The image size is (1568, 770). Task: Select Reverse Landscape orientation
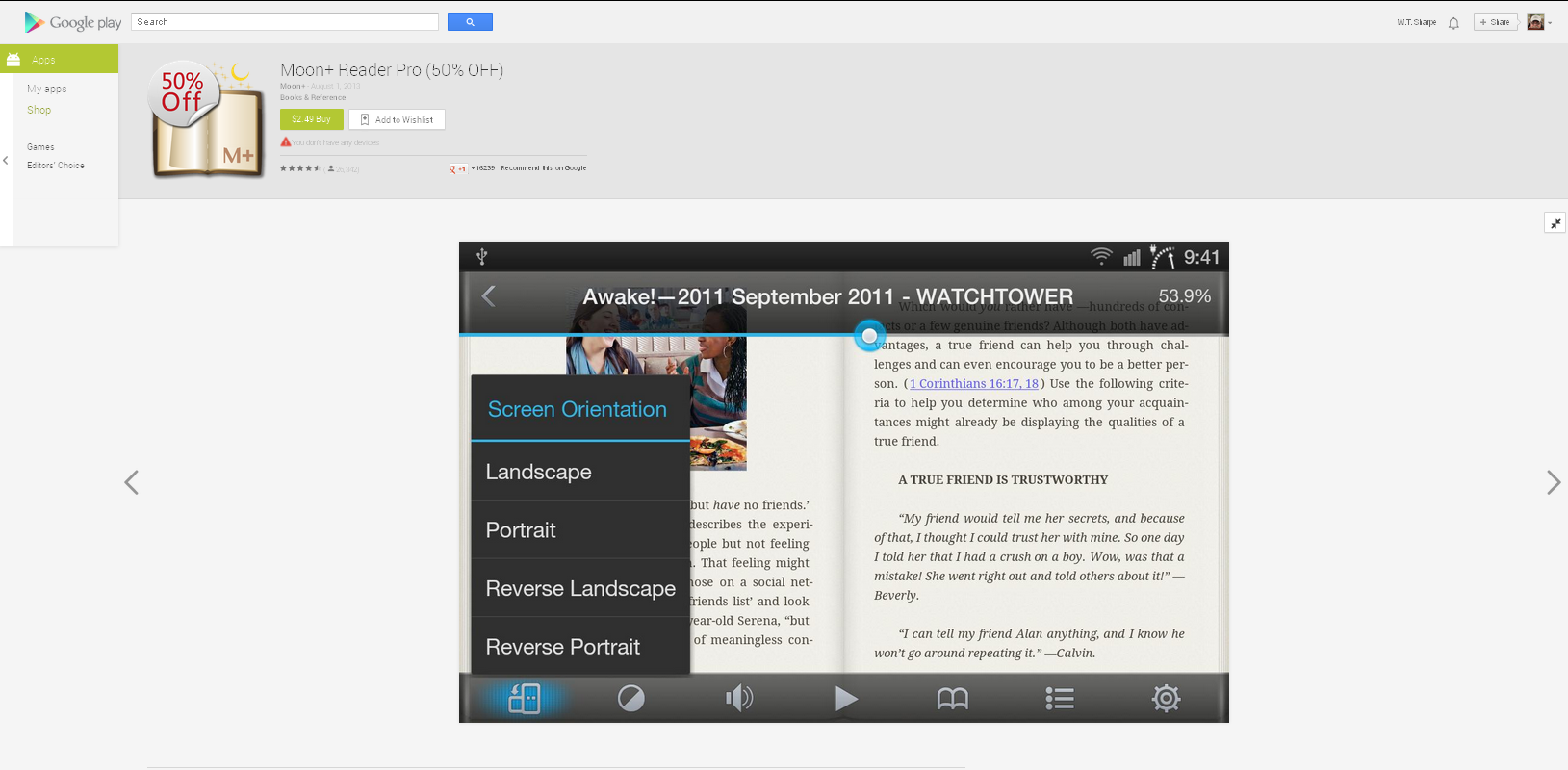point(580,588)
